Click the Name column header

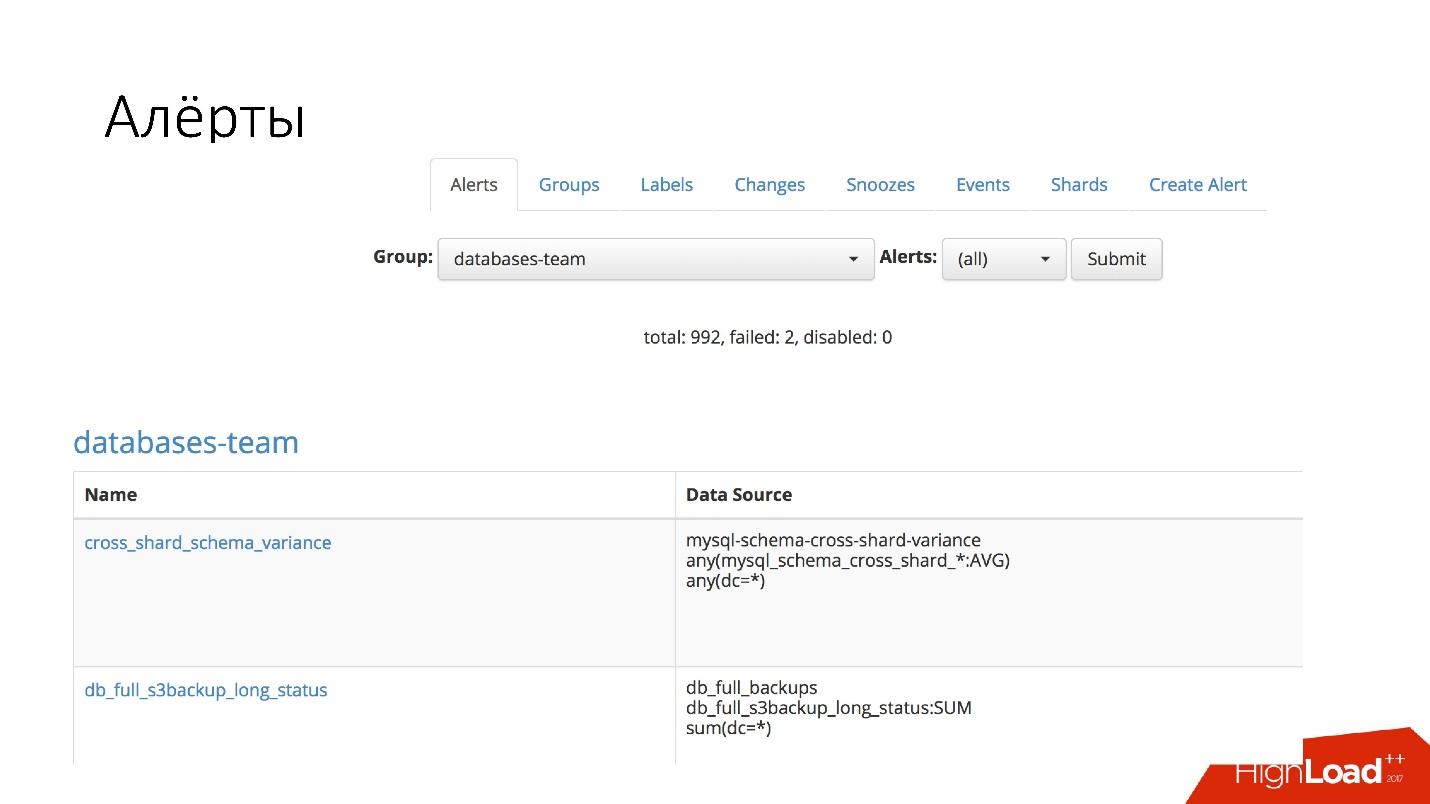point(110,494)
